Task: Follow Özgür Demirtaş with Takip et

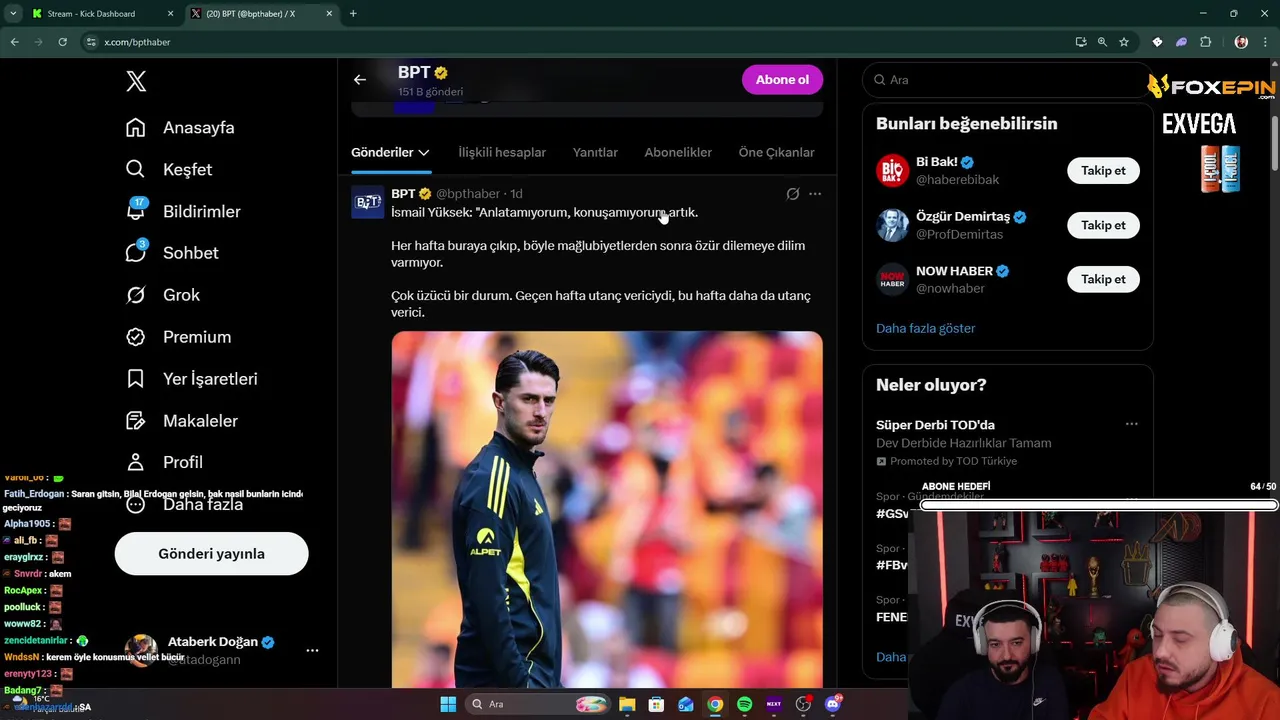Action: click(1103, 225)
